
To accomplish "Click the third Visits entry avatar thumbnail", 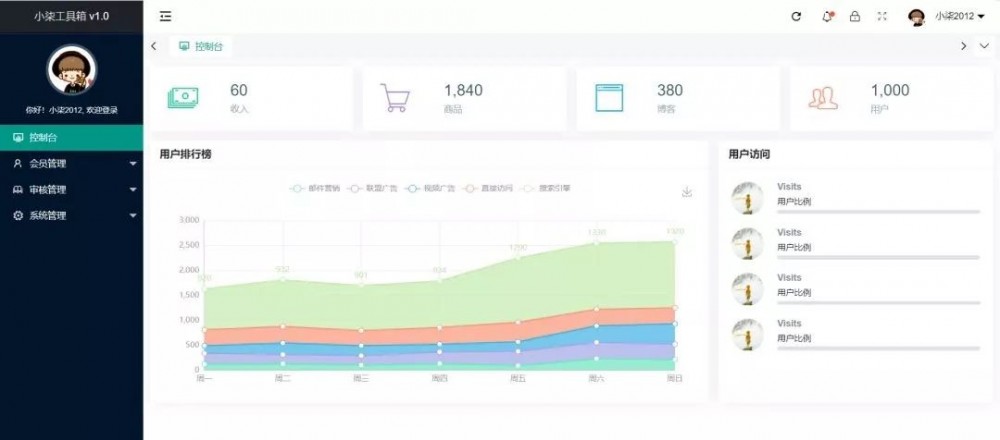I will (747, 289).
